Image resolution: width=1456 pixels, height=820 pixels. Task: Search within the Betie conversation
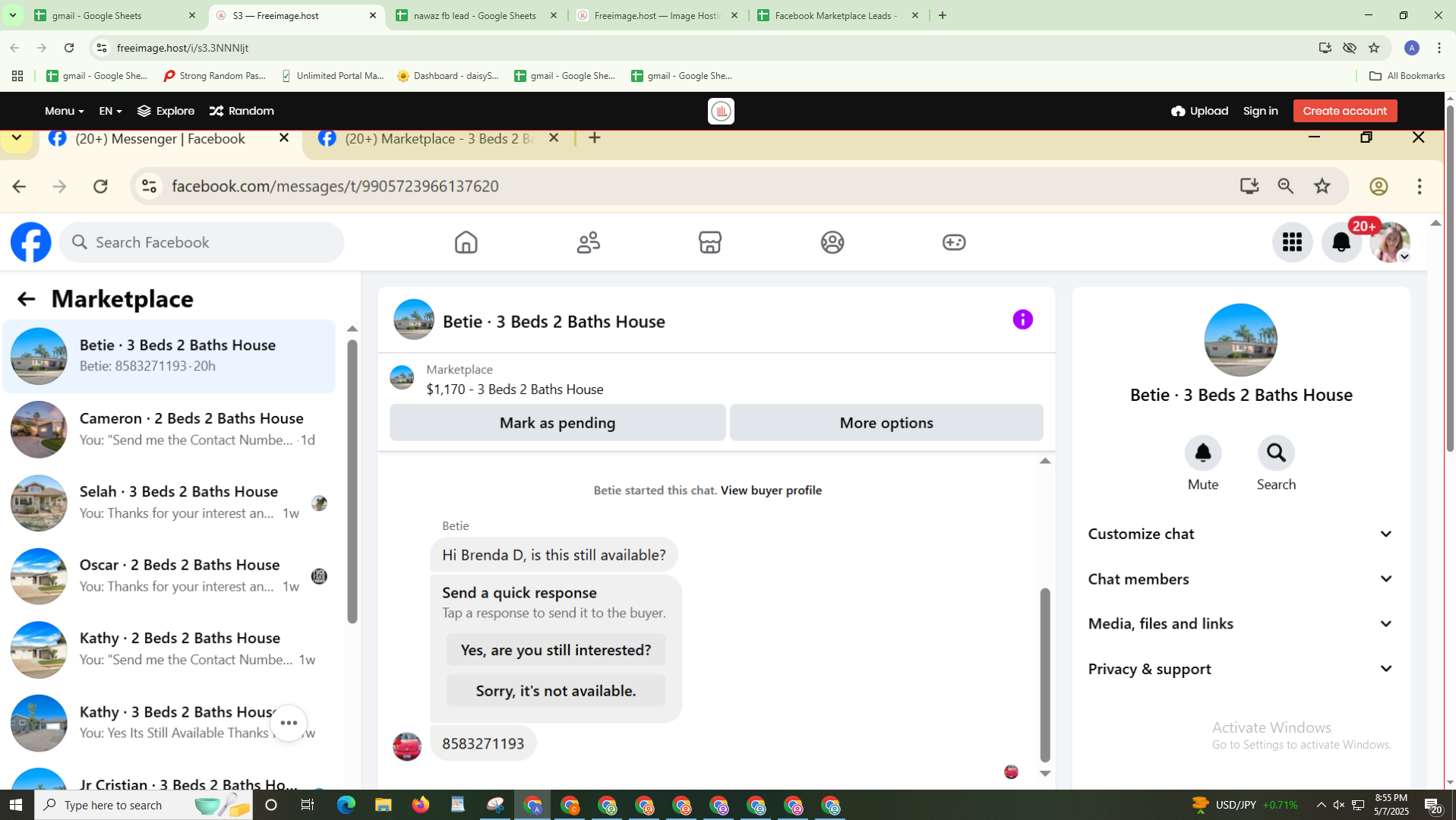click(1276, 453)
